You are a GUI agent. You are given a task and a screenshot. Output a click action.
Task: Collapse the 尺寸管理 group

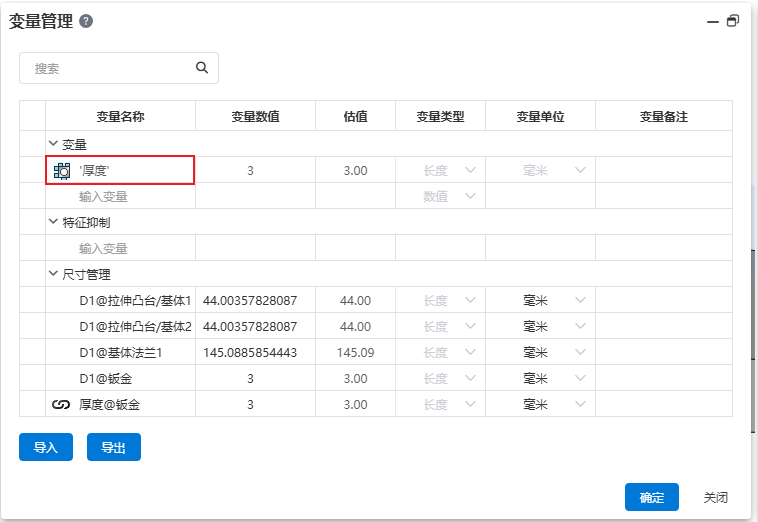click(54, 274)
